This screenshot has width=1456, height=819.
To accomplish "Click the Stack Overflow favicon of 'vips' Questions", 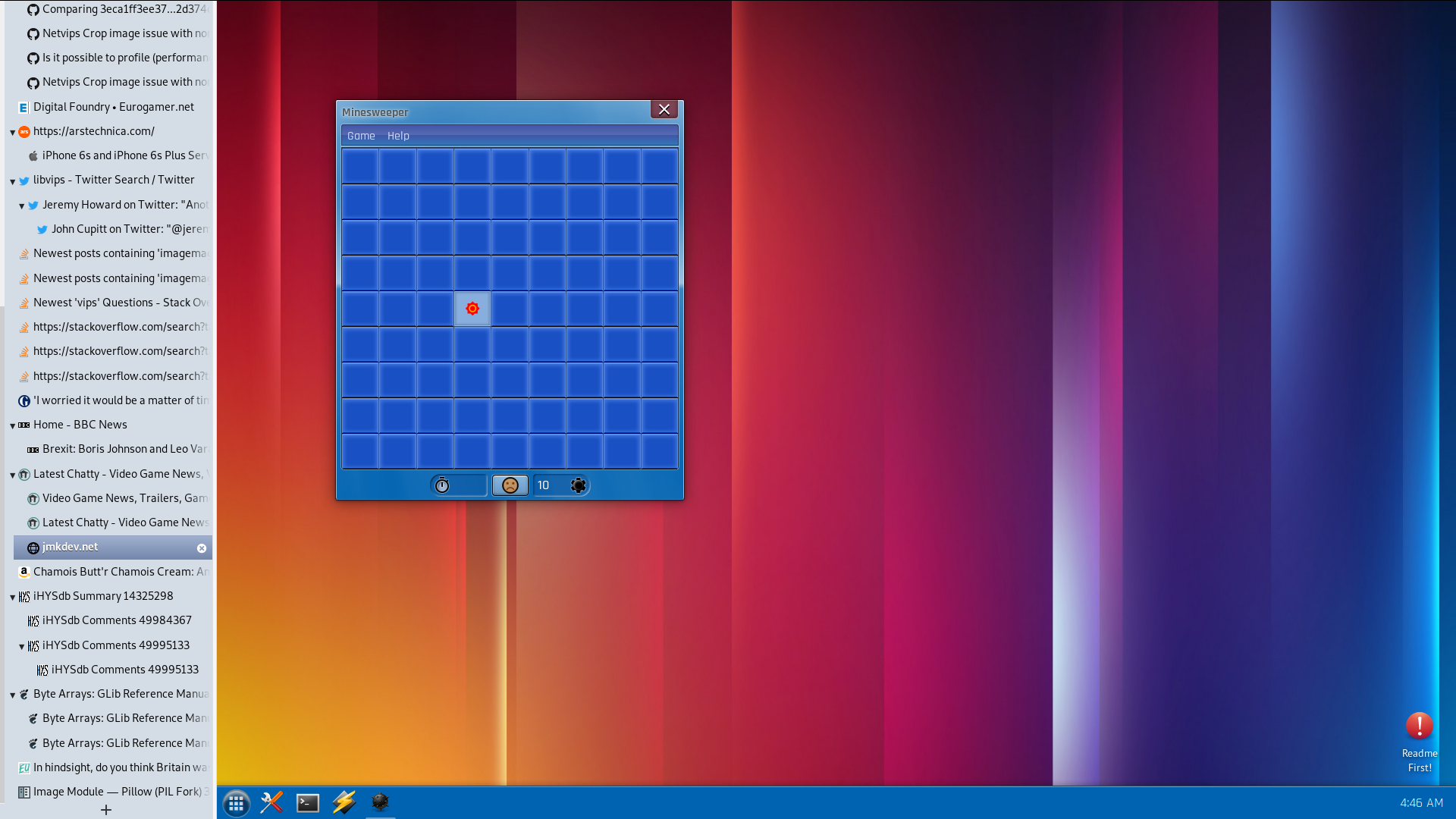I will 24,303.
